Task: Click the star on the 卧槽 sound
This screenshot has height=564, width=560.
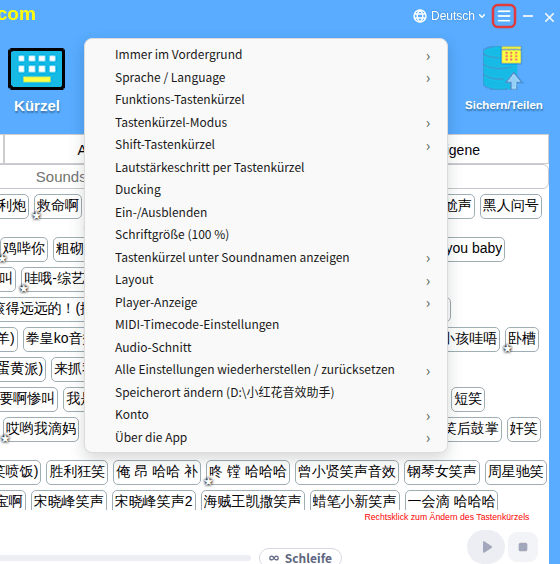Action: pos(507,348)
